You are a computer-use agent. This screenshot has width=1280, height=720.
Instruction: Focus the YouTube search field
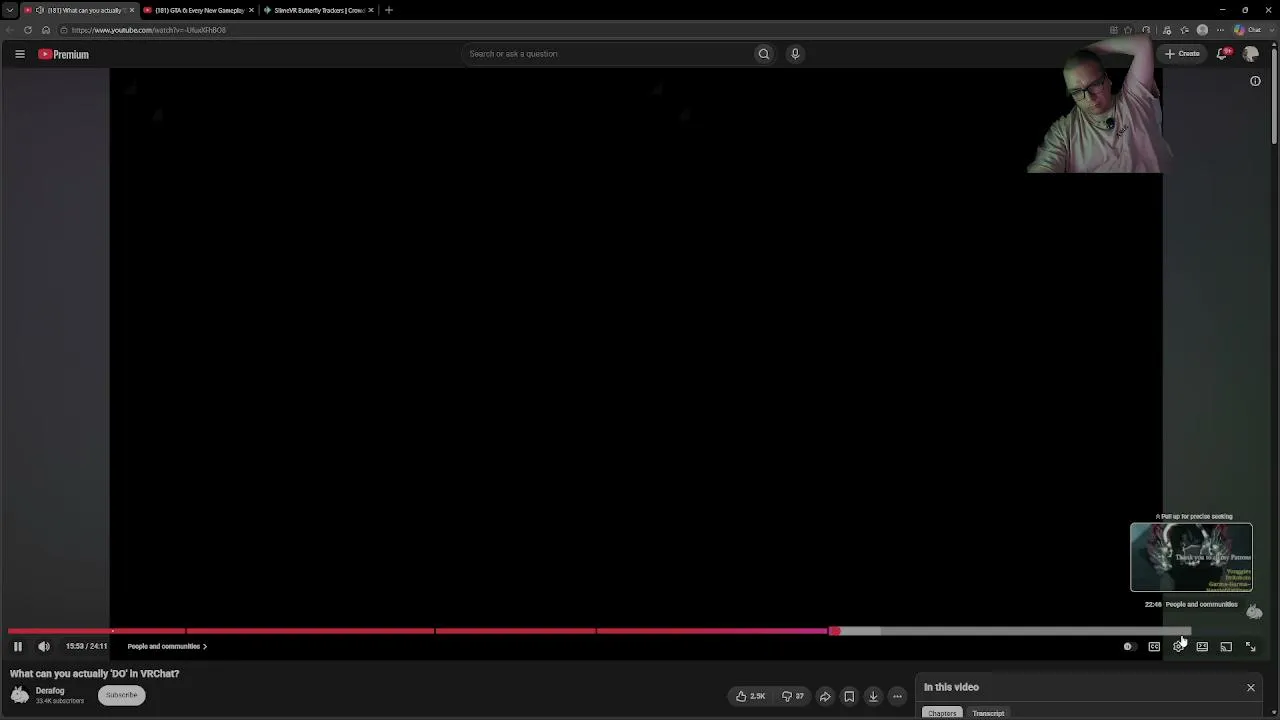point(606,54)
